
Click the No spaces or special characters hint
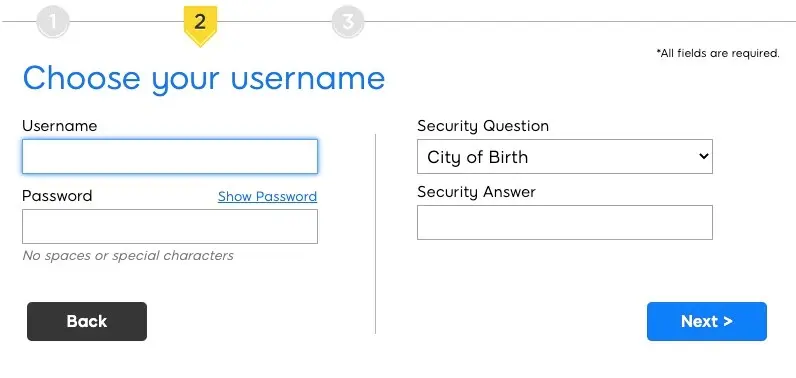[128, 255]
